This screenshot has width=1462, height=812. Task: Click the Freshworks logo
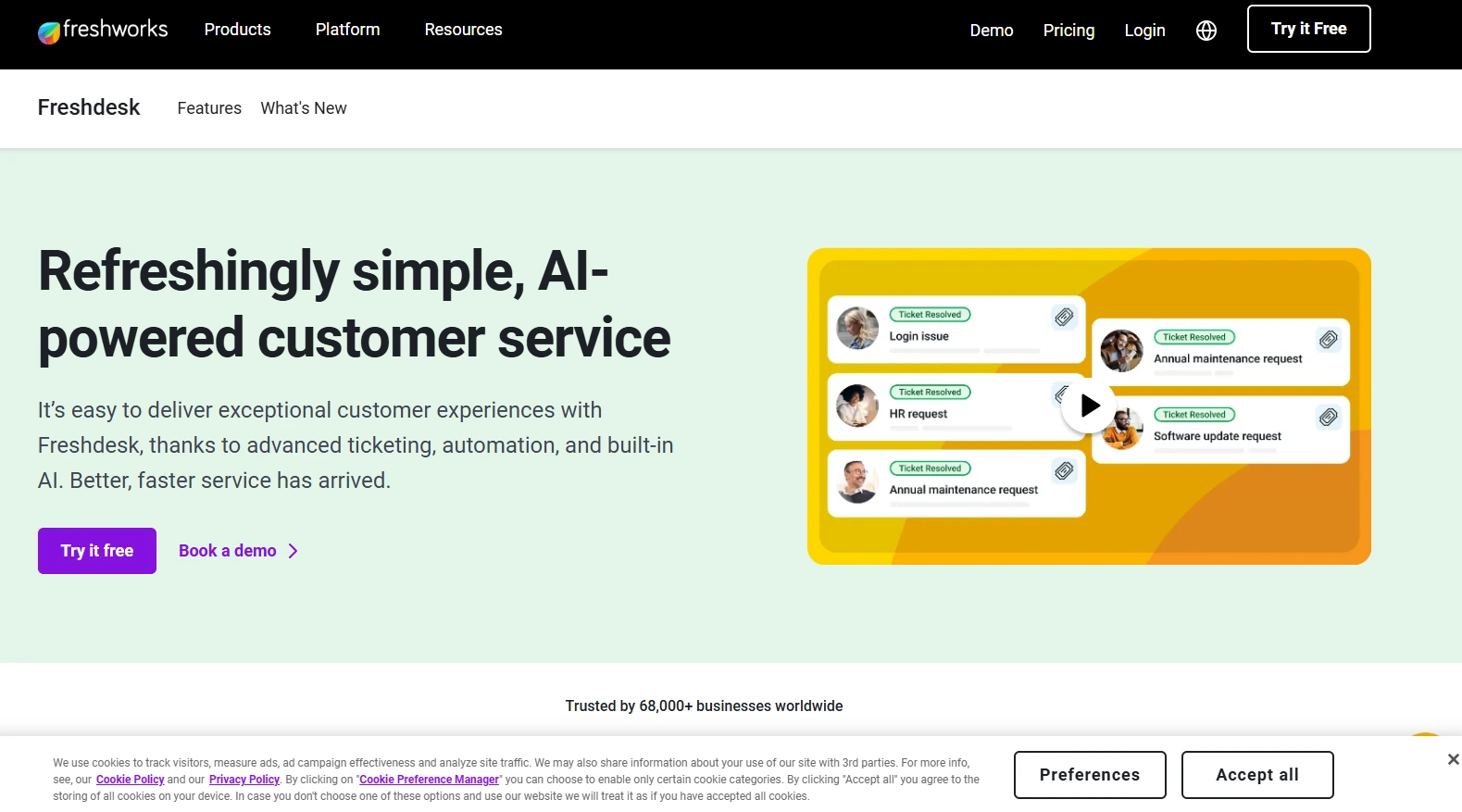pyautogui.click(x=103, y=31)
